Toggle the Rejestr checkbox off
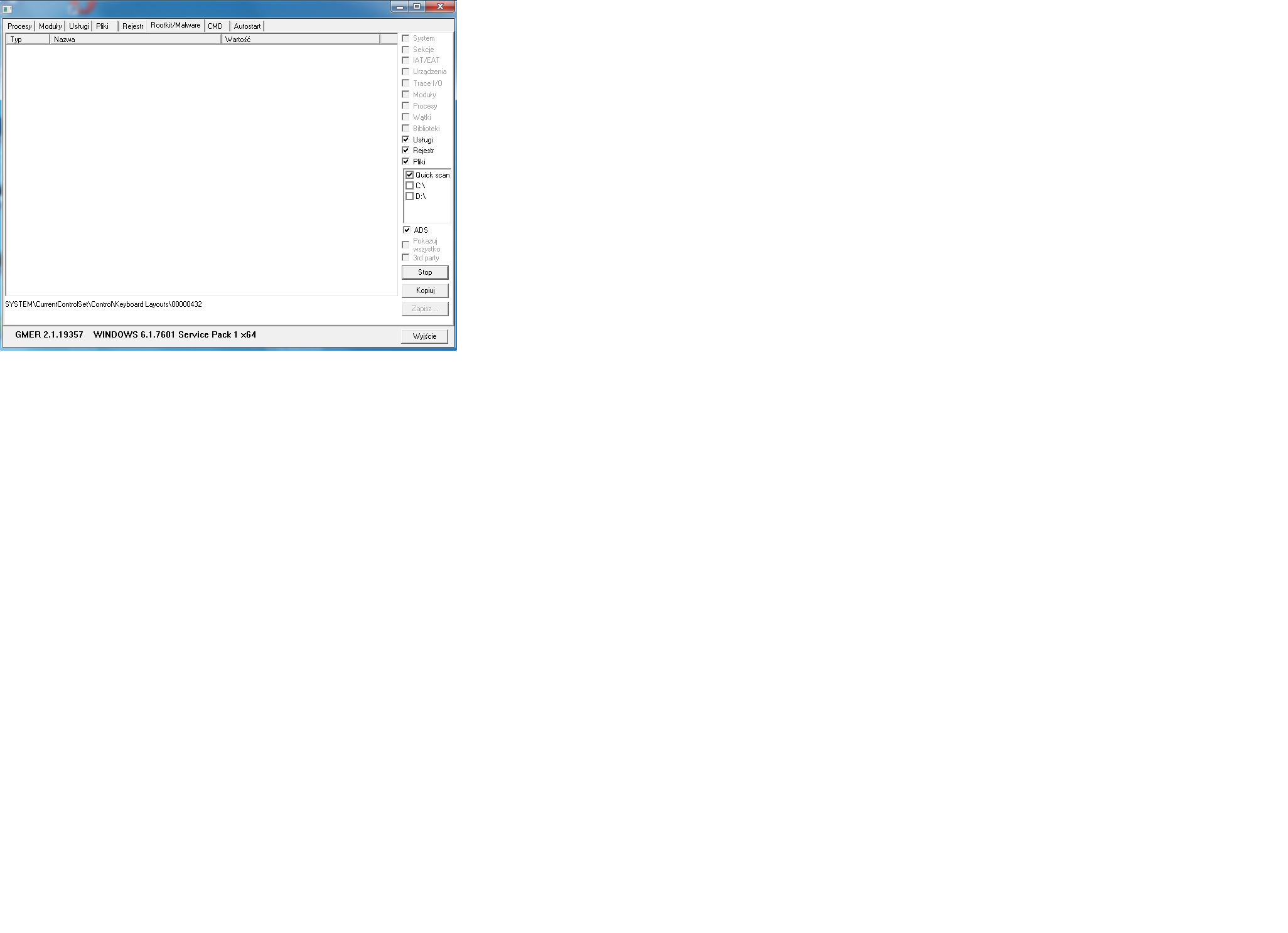 point(406,149)
